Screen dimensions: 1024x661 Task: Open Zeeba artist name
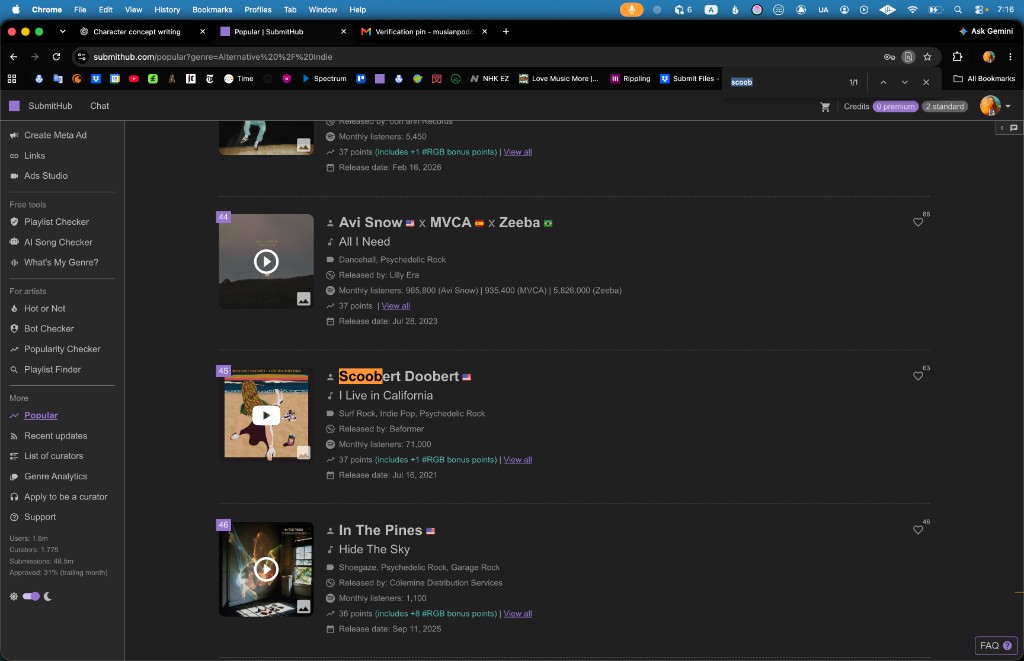click(519, 223)
